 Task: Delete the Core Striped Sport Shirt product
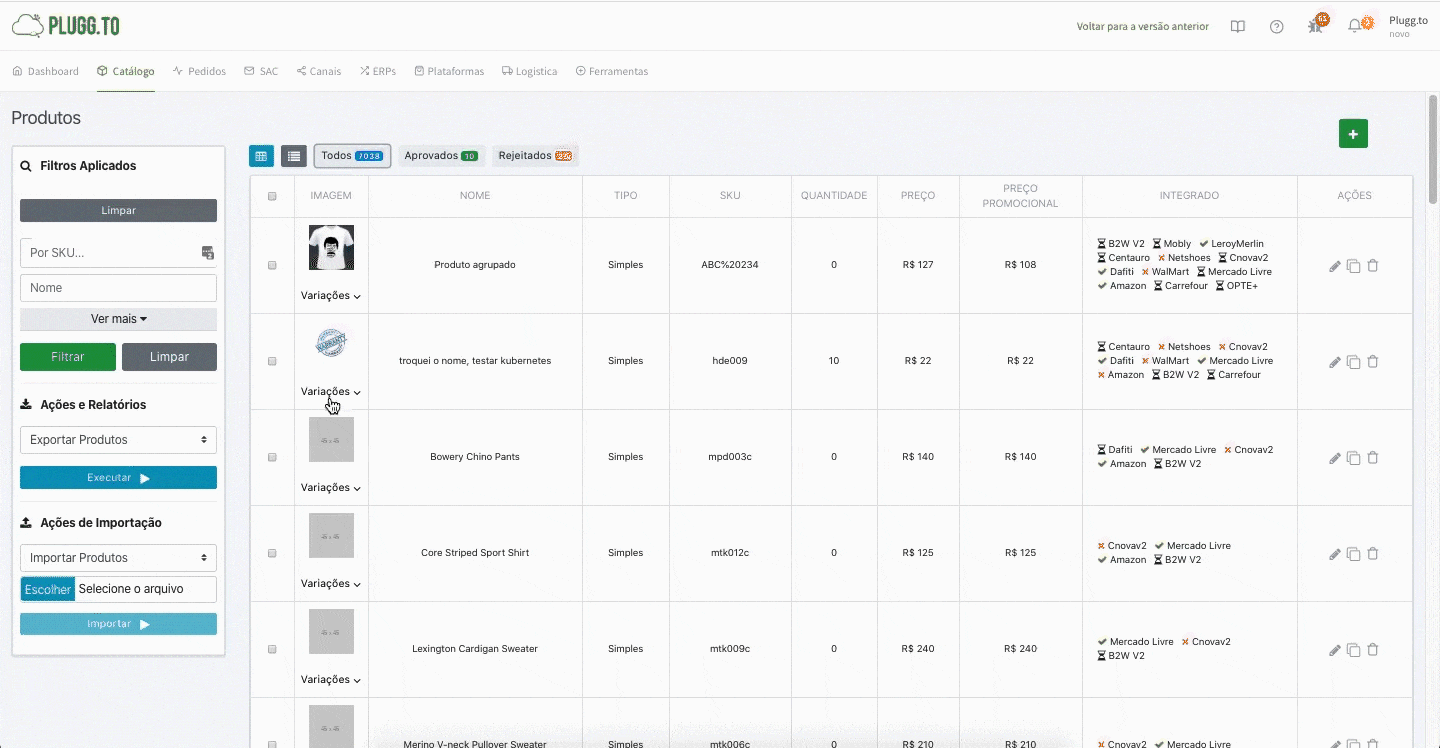(1373, 554)
